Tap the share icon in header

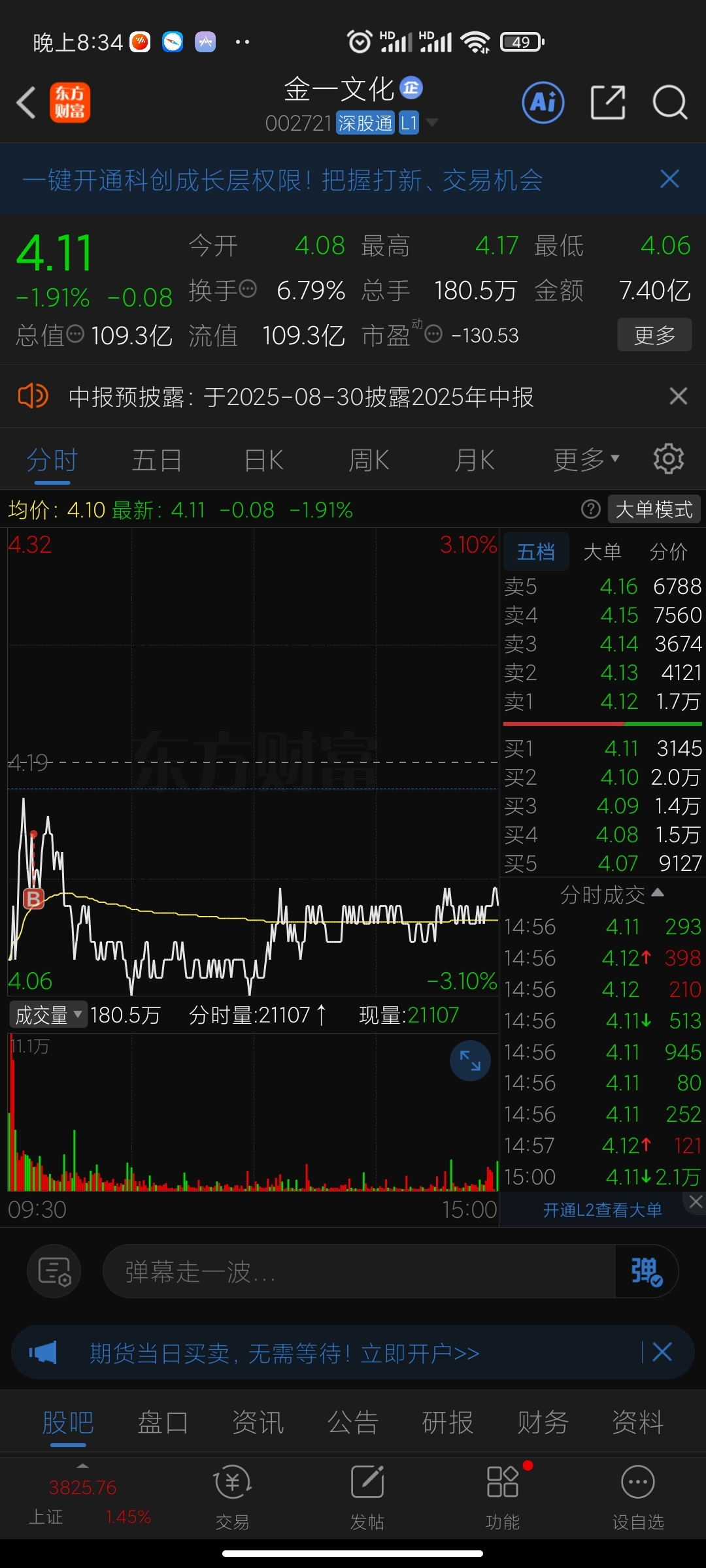coord(608,103)
